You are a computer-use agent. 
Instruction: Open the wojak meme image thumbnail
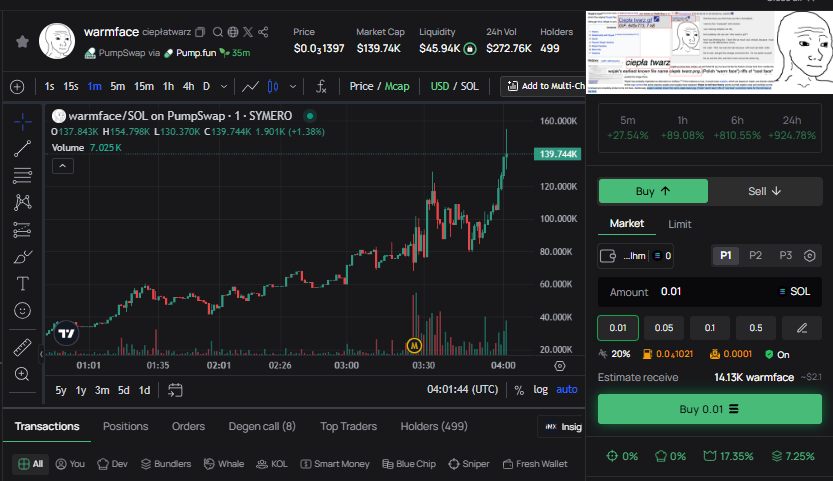tap(709, 53)
